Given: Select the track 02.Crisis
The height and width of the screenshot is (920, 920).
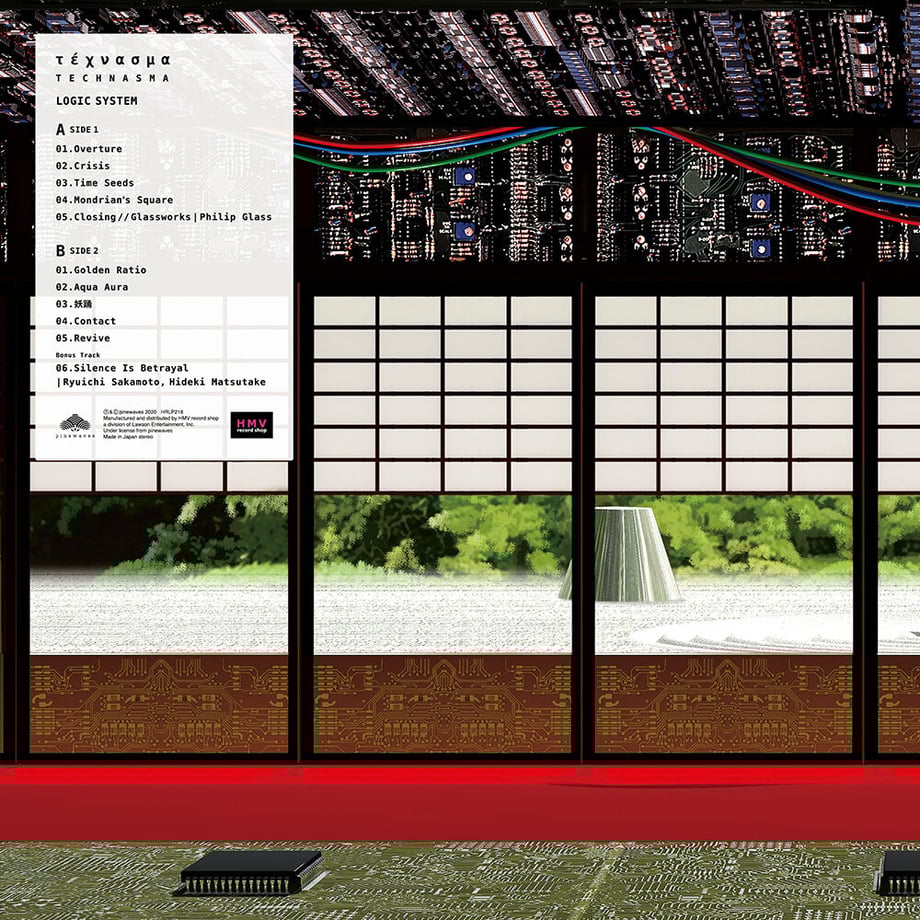Looking at the screenshot, I should coord(83,166).
